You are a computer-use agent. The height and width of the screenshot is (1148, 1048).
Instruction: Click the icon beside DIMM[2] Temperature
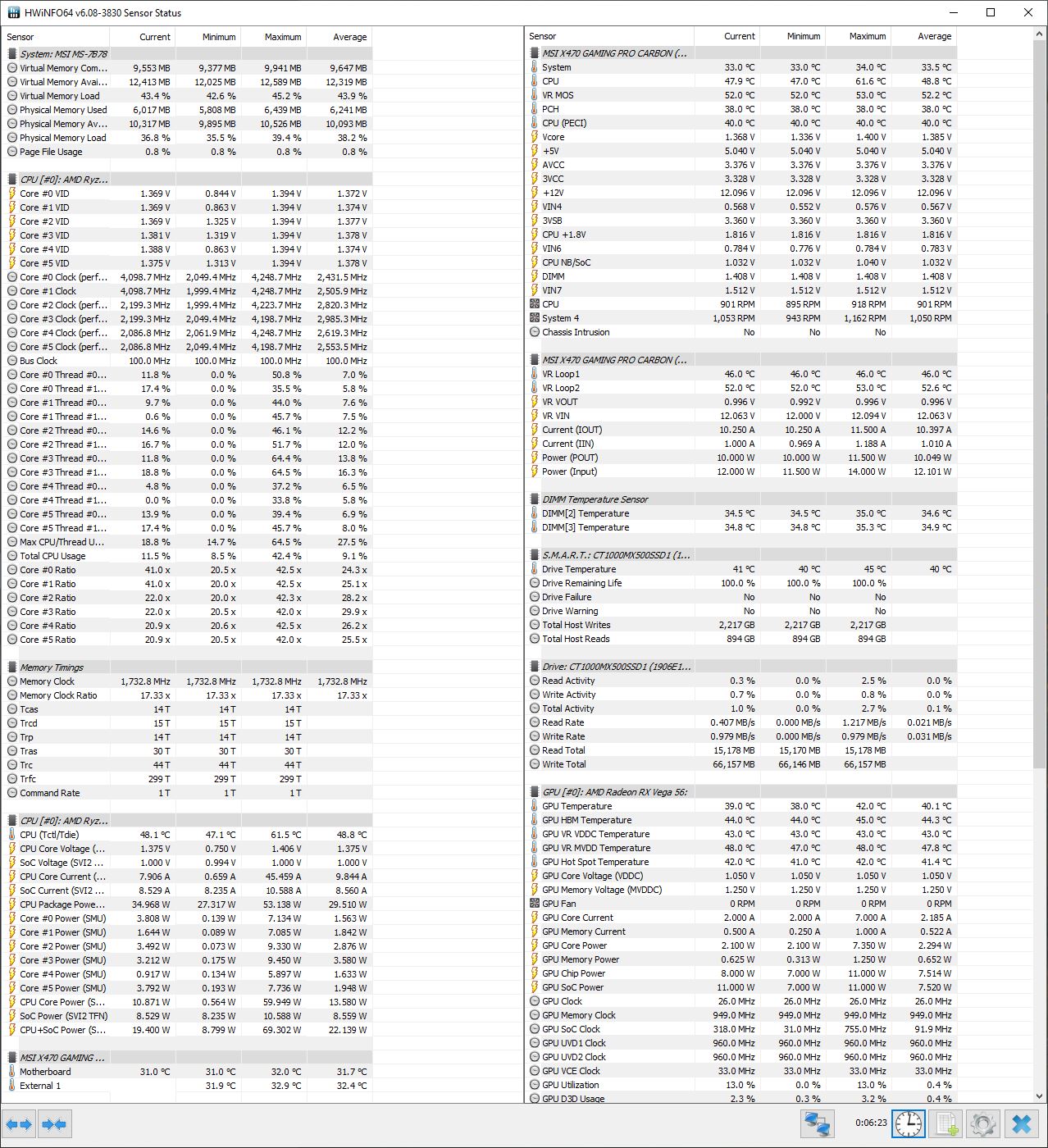tap(535, 513)
